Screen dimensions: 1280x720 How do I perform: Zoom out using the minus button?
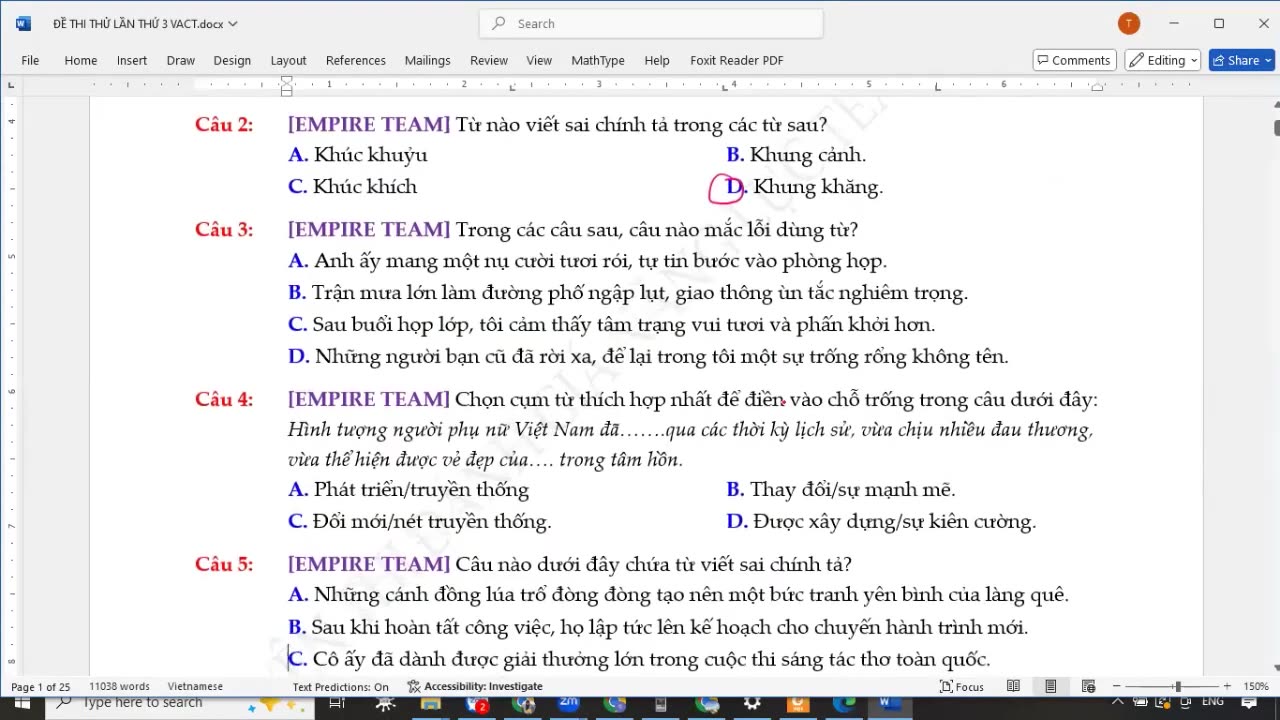(x=1118, y=687)
